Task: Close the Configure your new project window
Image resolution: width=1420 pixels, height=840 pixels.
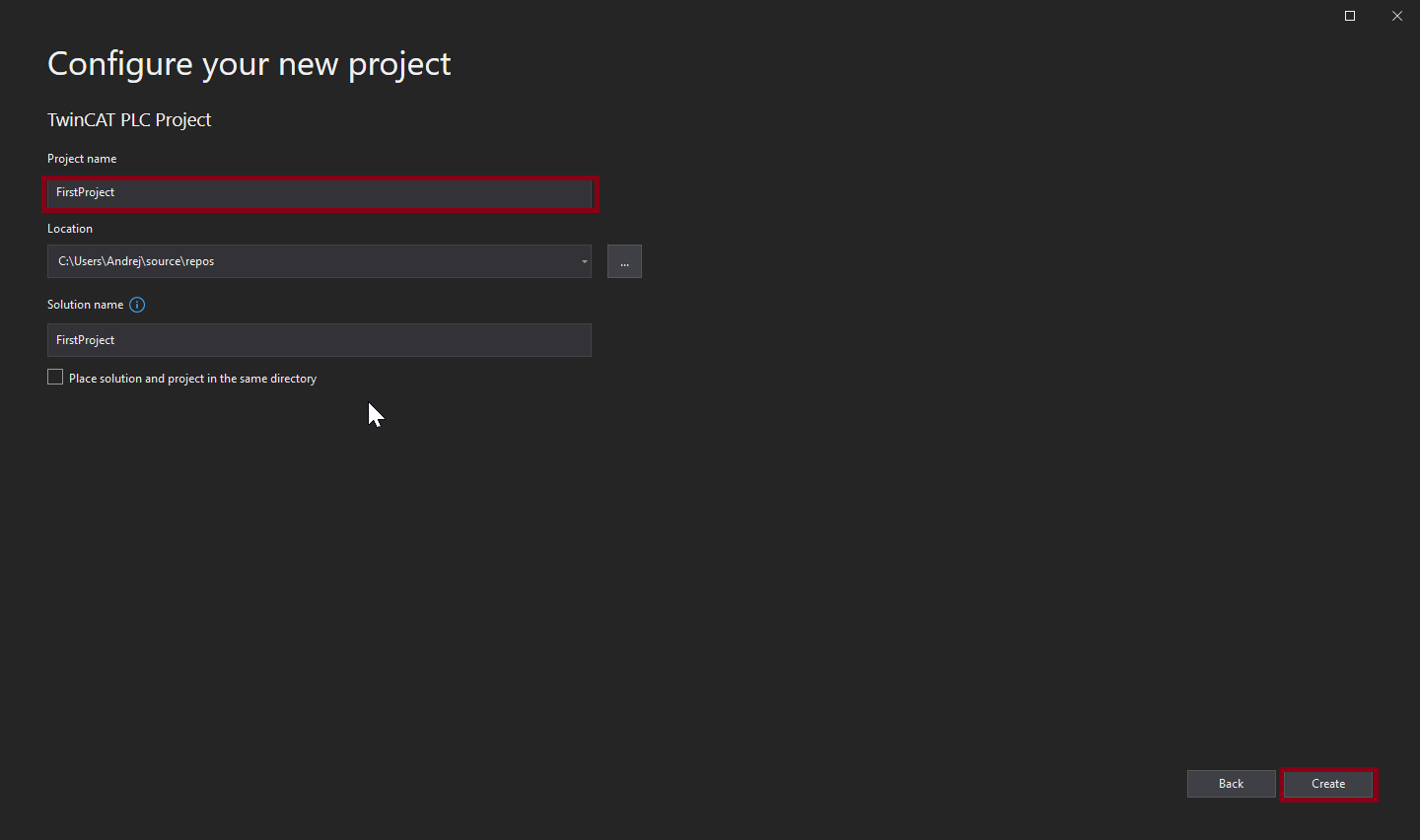Action: point(1397,16)
